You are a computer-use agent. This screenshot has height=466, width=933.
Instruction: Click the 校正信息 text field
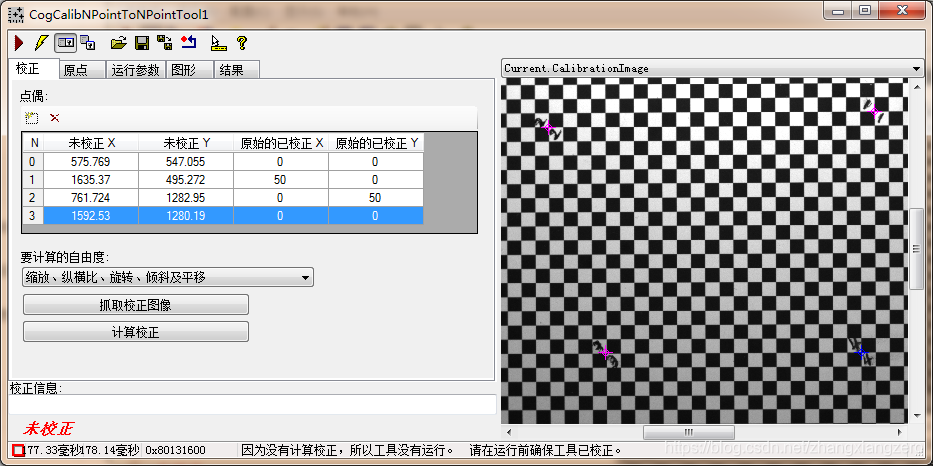click(x=252, y=405)
